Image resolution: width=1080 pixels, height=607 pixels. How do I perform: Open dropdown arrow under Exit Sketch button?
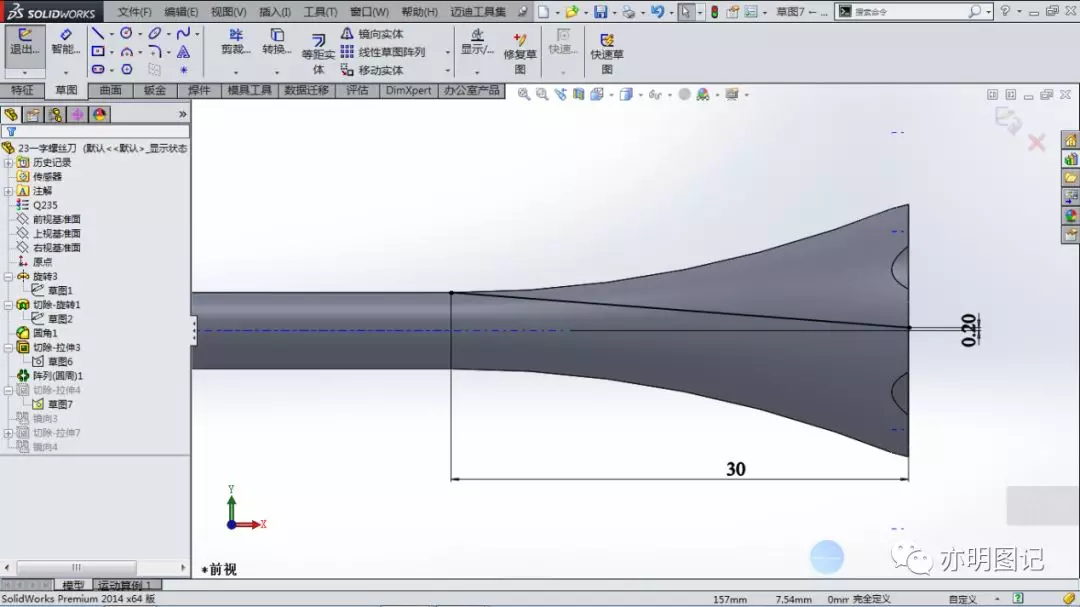[x=25, y=72]
